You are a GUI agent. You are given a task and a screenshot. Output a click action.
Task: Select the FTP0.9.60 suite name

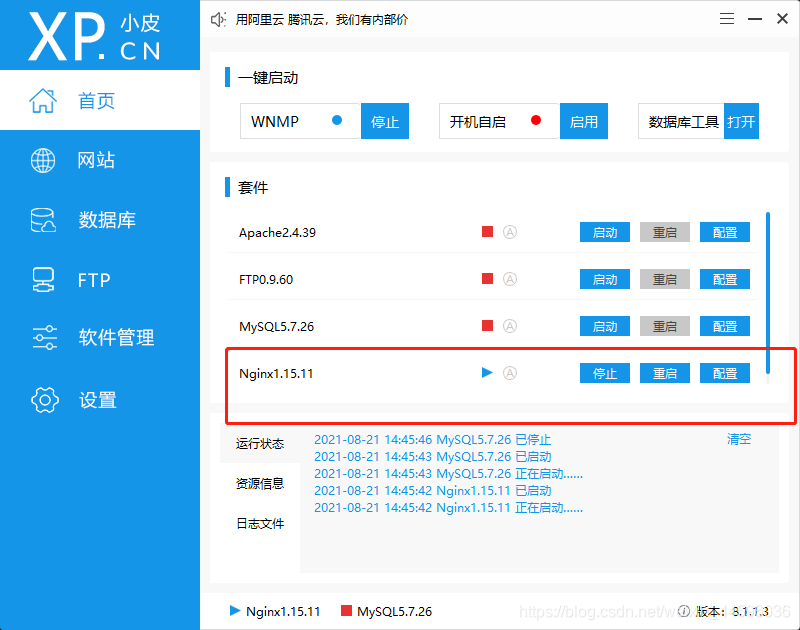pos(266,280)
